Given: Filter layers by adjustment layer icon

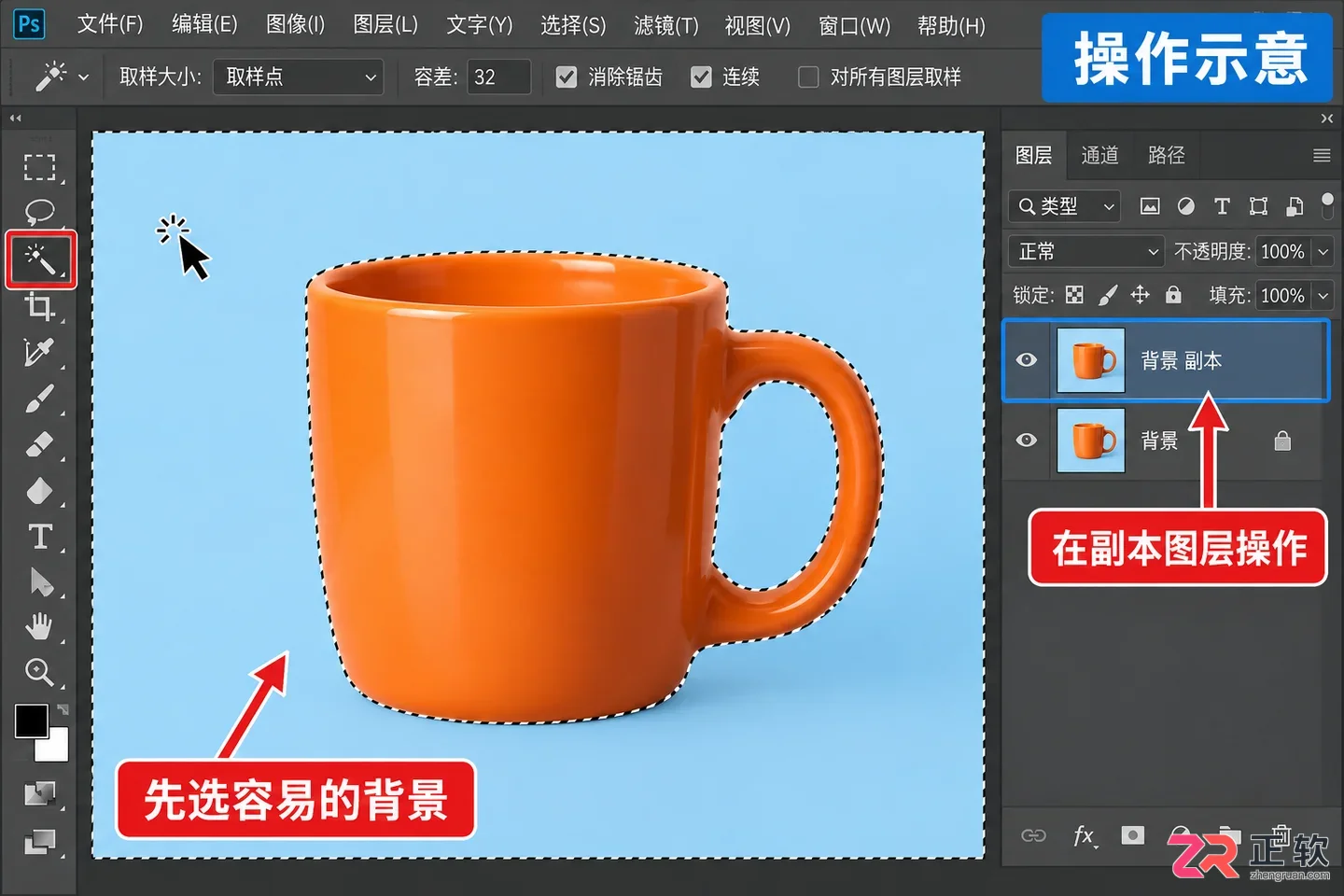Looking at the screenshot, I should pos(1185,206).
